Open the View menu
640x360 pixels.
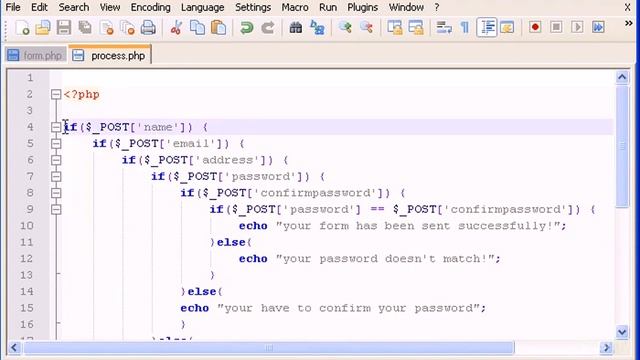110,7
